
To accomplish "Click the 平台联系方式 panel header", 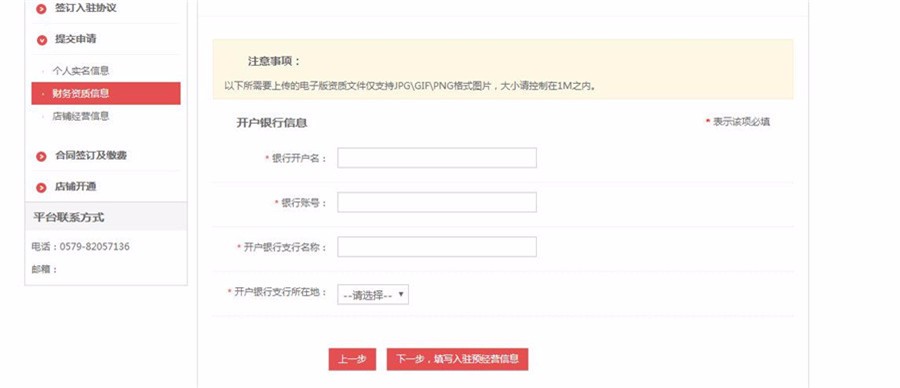I will 106,217.
